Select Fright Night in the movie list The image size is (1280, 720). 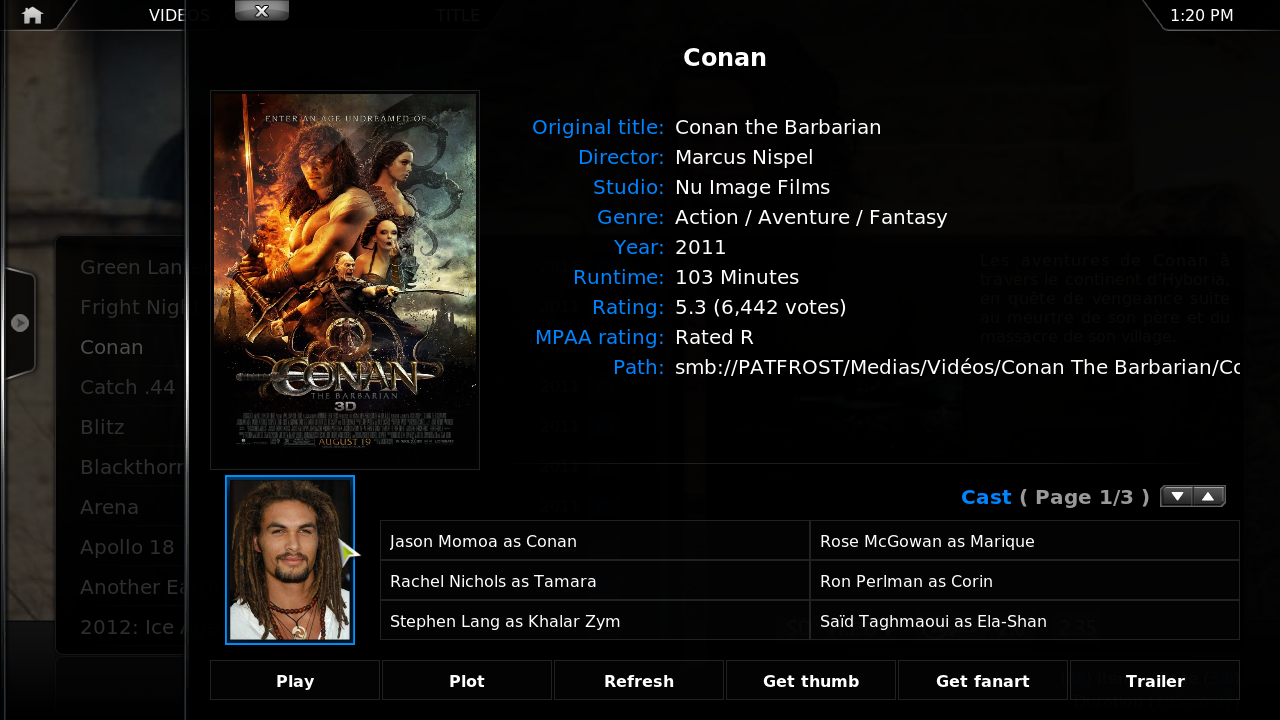pyautogui.click(x=131, y=307)
